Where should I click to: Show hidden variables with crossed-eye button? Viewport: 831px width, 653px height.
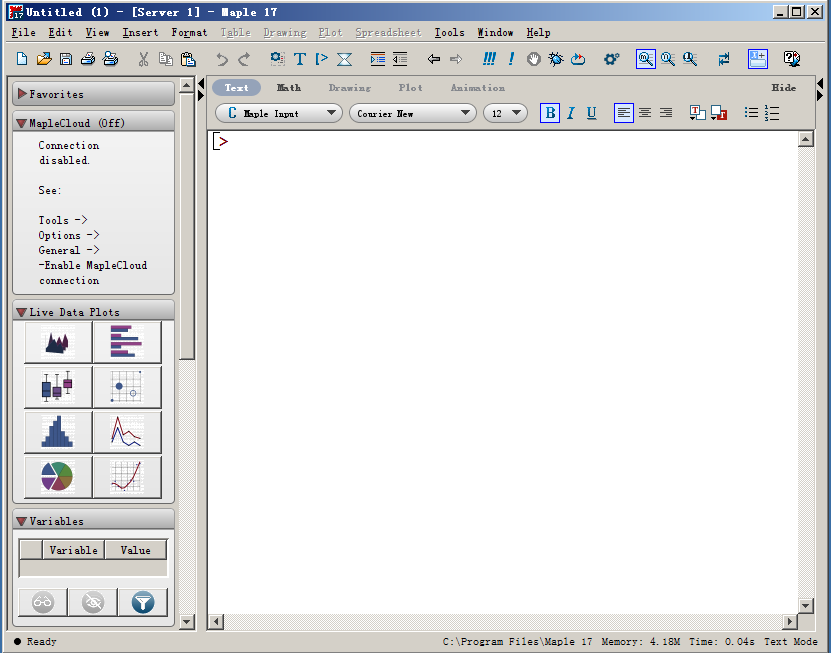[93, 602]
